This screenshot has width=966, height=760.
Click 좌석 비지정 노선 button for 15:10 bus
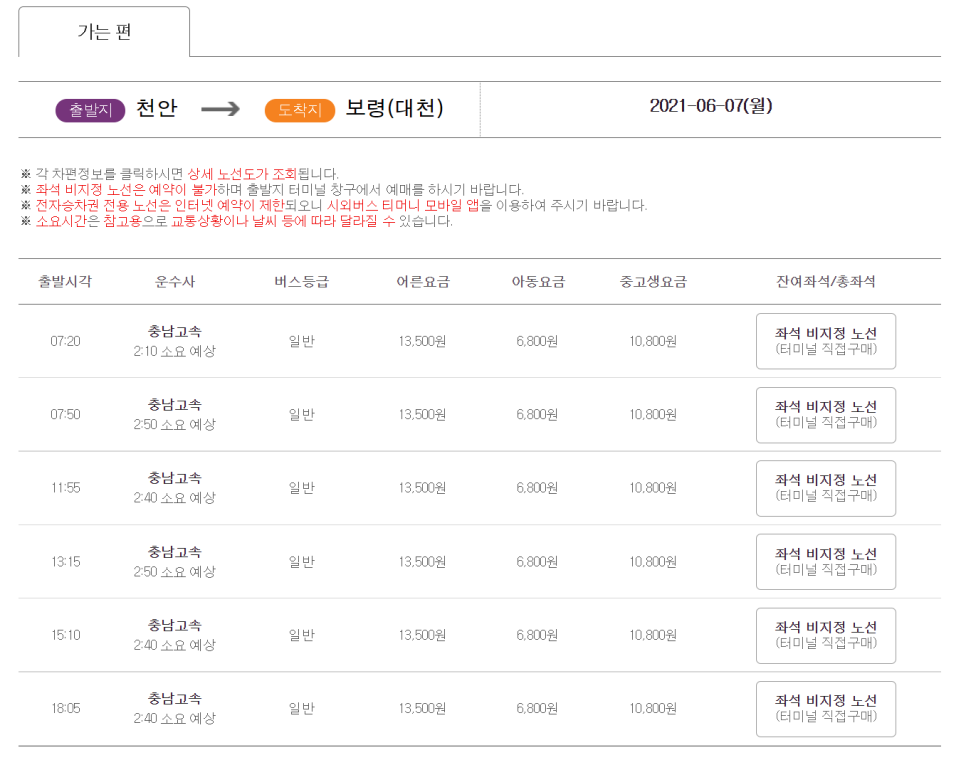tap(826, 636)
